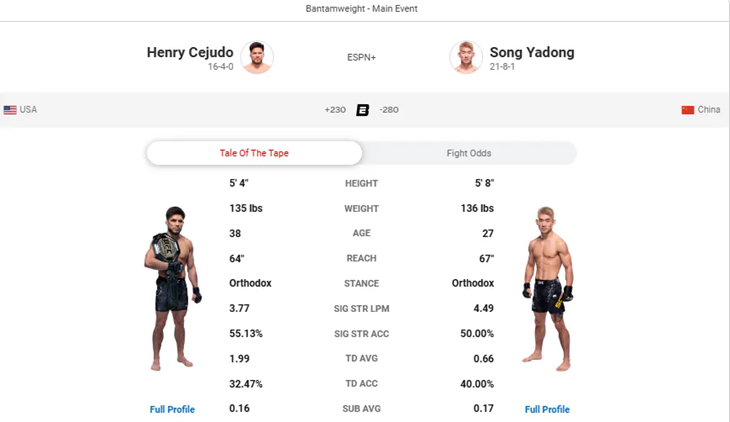Screen dimensions: 730x422
Task: Click the Song Yadong name heading
Action: tap(532, 52)
